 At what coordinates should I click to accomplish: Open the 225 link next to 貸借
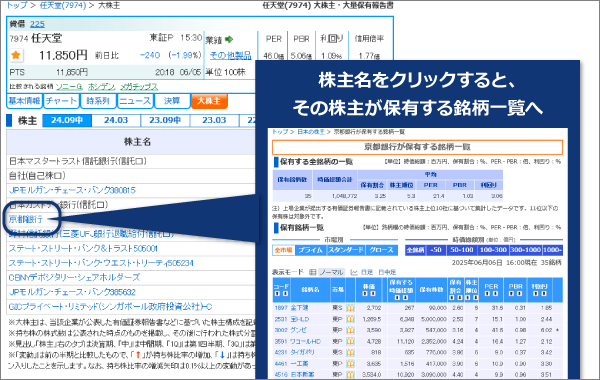click(x=37, y=24)
